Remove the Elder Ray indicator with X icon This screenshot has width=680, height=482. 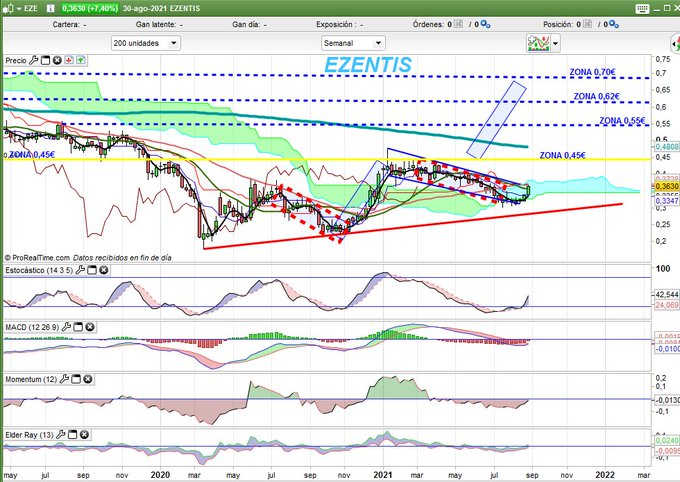coord(85,434)
